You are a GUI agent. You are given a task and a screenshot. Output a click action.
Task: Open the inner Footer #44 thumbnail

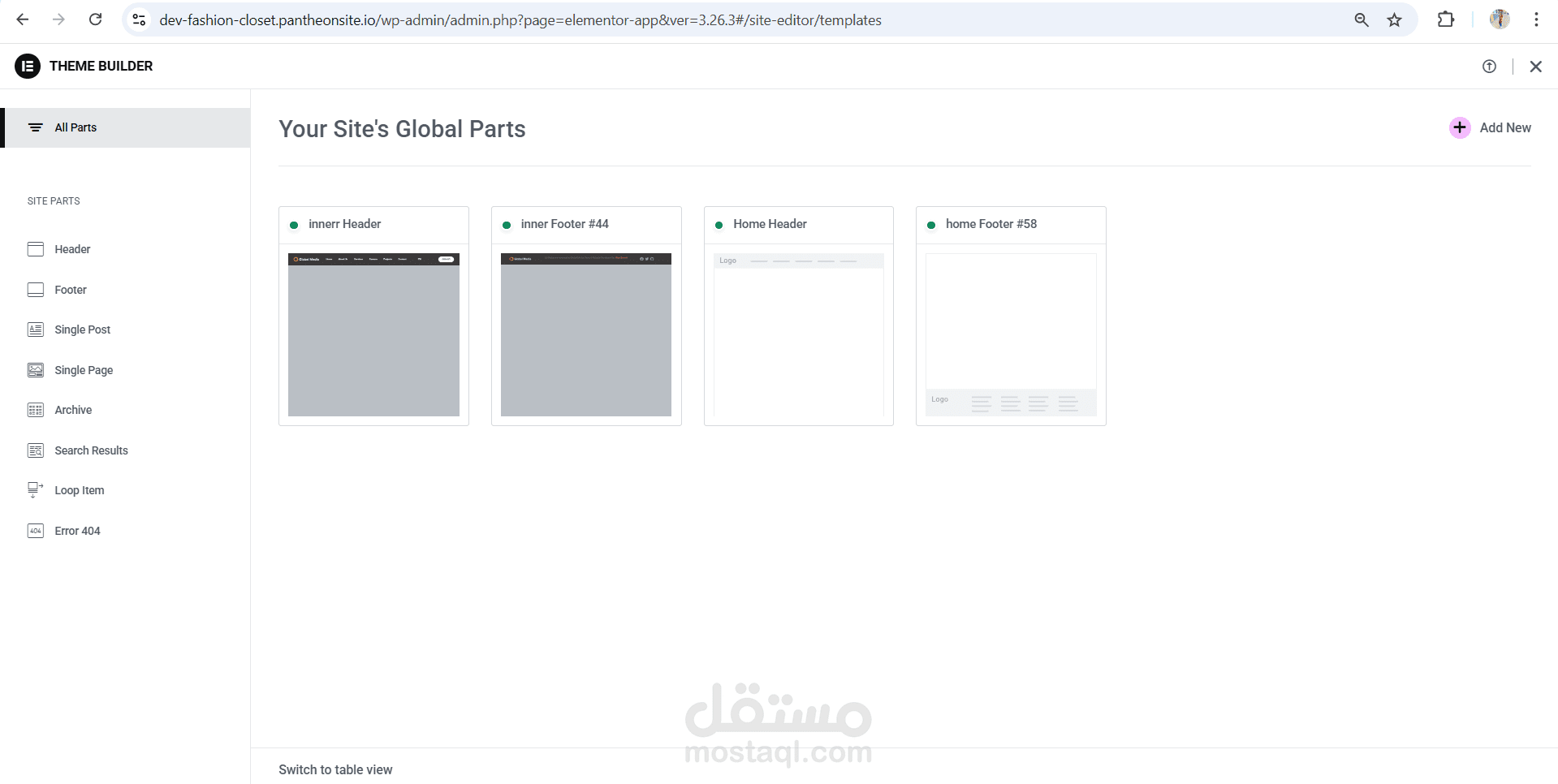(586, 334)
